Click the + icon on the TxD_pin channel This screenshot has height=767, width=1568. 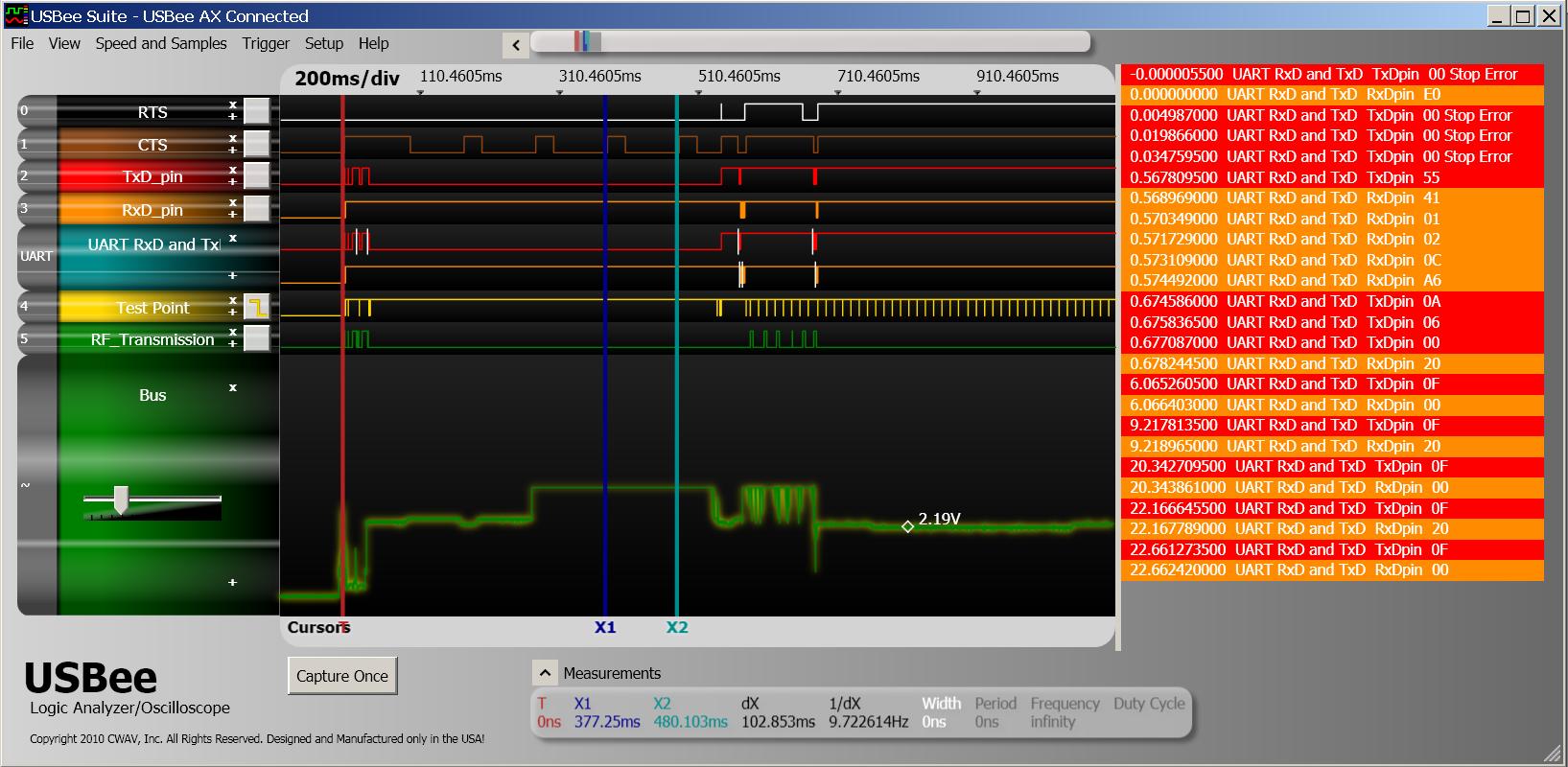click(x=232, y=181)
